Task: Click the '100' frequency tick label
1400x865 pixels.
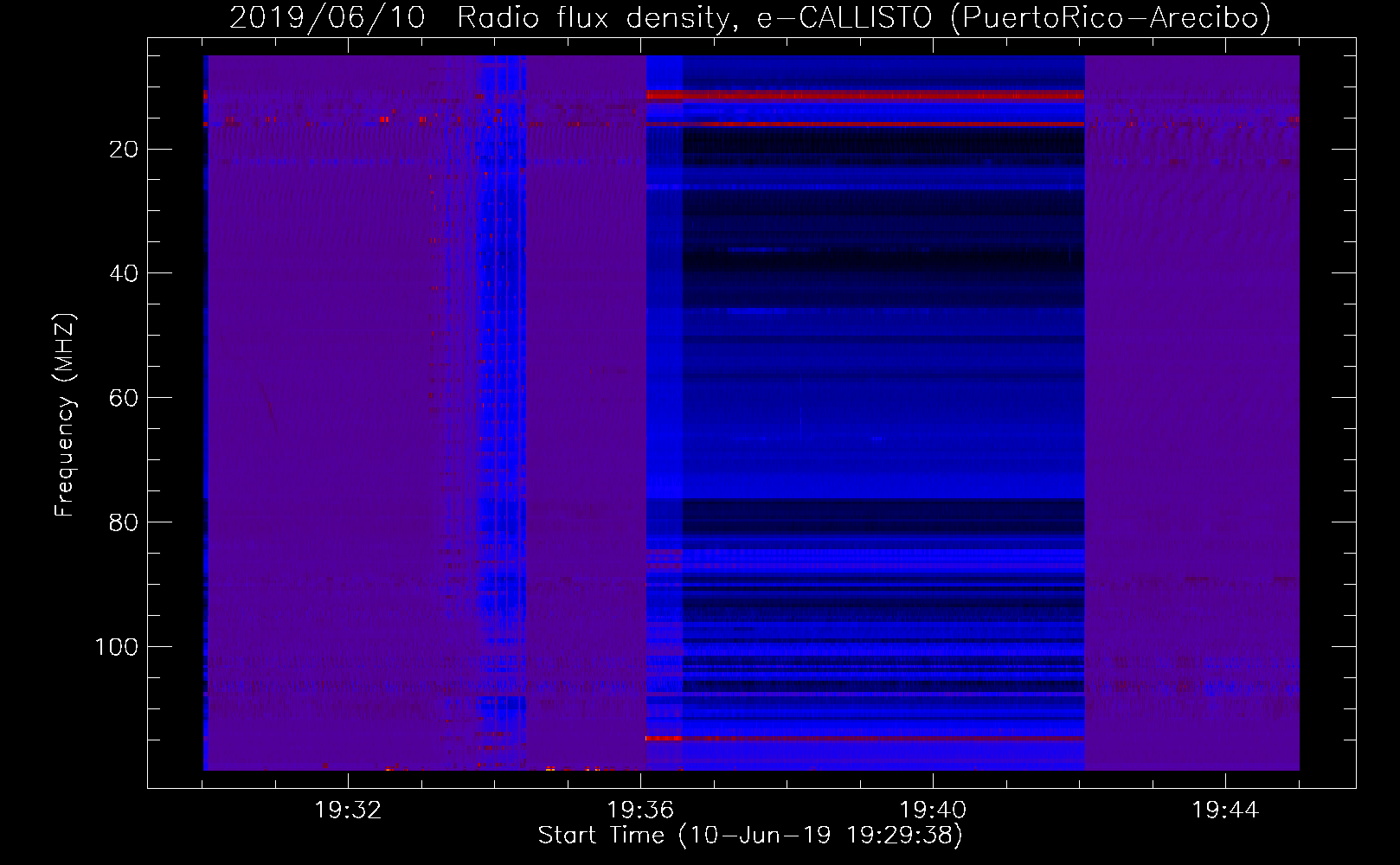Action: click(117, 647)
